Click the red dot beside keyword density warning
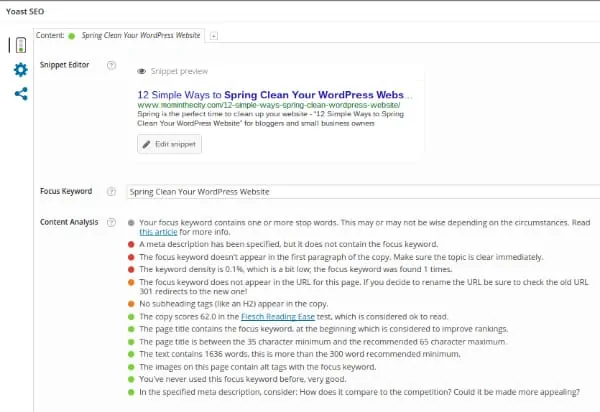The image size is (600, 412). tap(131, 269)
